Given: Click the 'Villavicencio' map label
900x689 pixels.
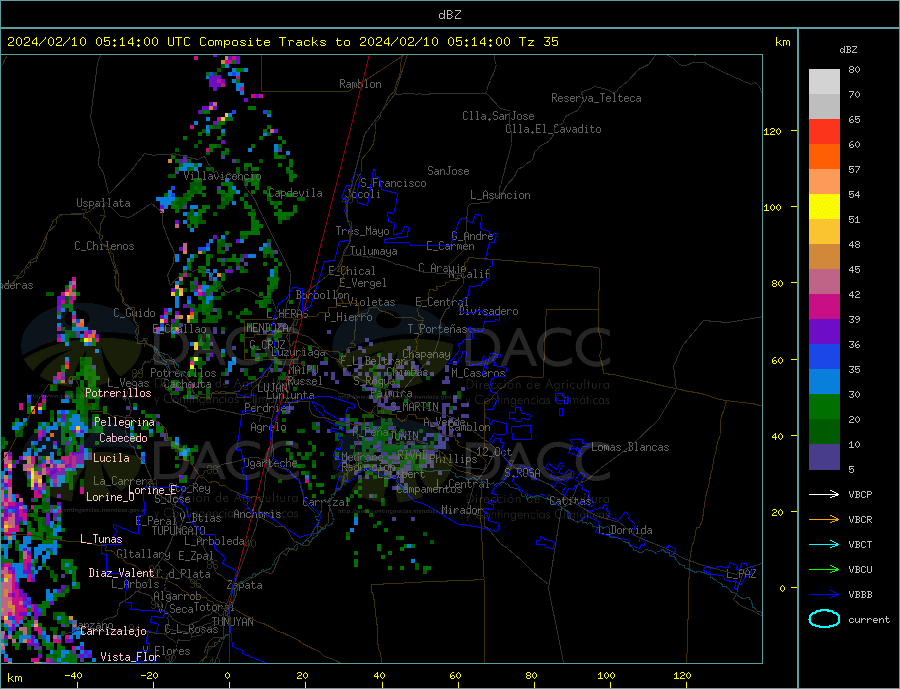Looking at the screenshot, I should click(x=222, y=176).
